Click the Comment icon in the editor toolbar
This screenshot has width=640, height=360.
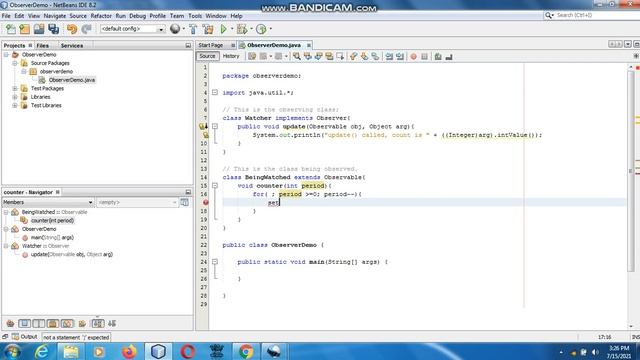tap(438, 56)
